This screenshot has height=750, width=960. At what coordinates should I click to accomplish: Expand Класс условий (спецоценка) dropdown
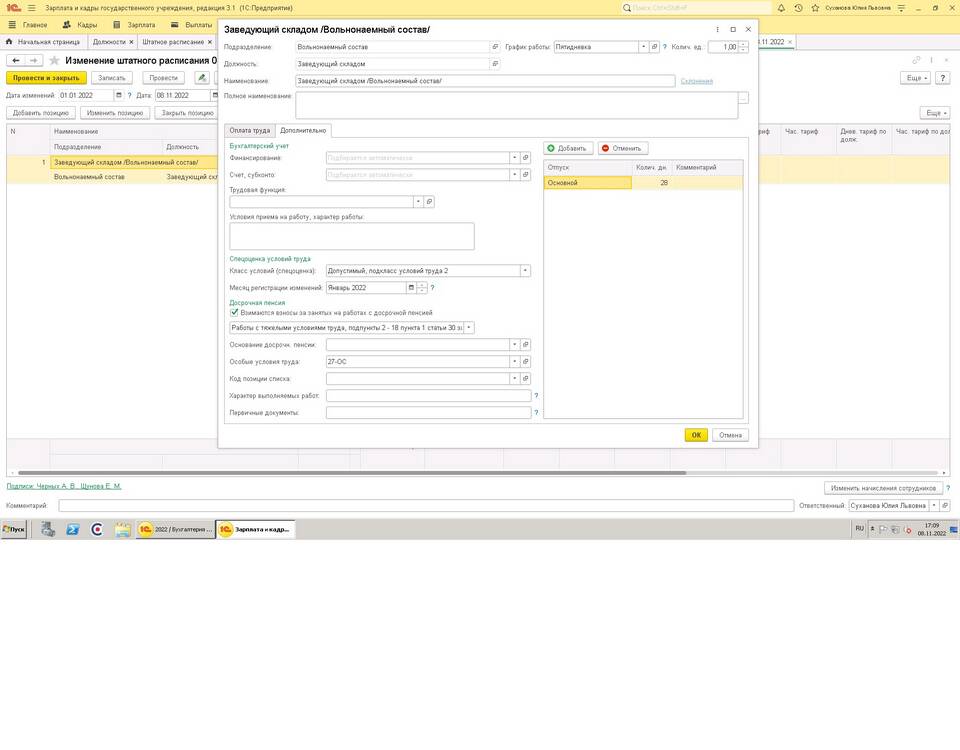point(525,271)
